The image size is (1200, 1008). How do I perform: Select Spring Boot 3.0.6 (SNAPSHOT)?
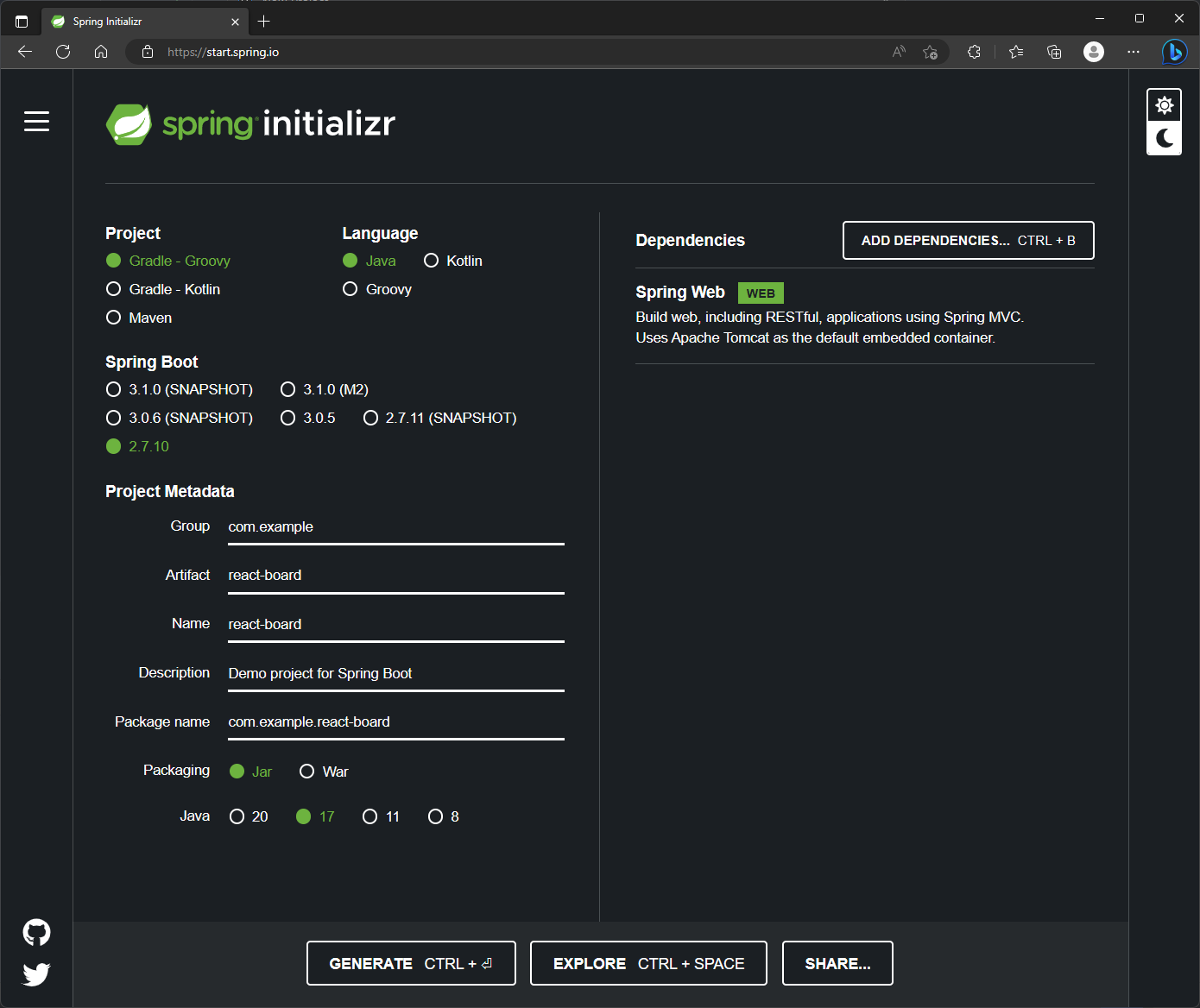click(x=180, y=418)
